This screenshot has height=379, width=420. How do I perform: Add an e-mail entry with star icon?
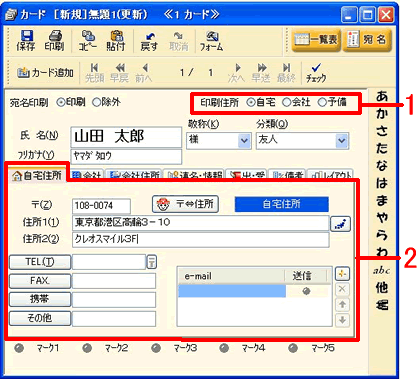(342, 274)
